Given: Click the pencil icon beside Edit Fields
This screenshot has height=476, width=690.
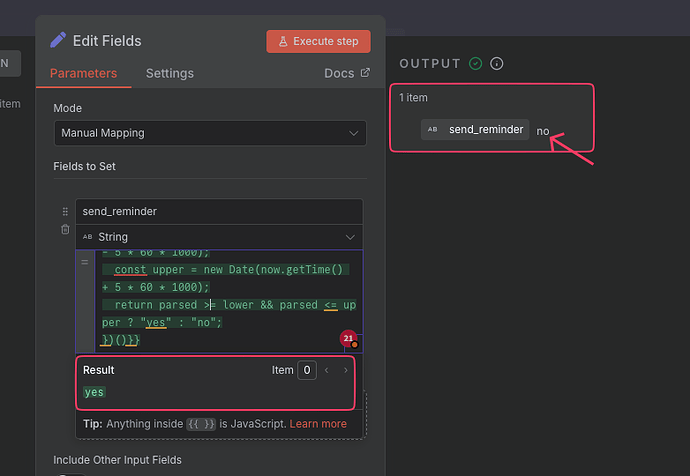Looking at the screenshot, I should (59, 40).
